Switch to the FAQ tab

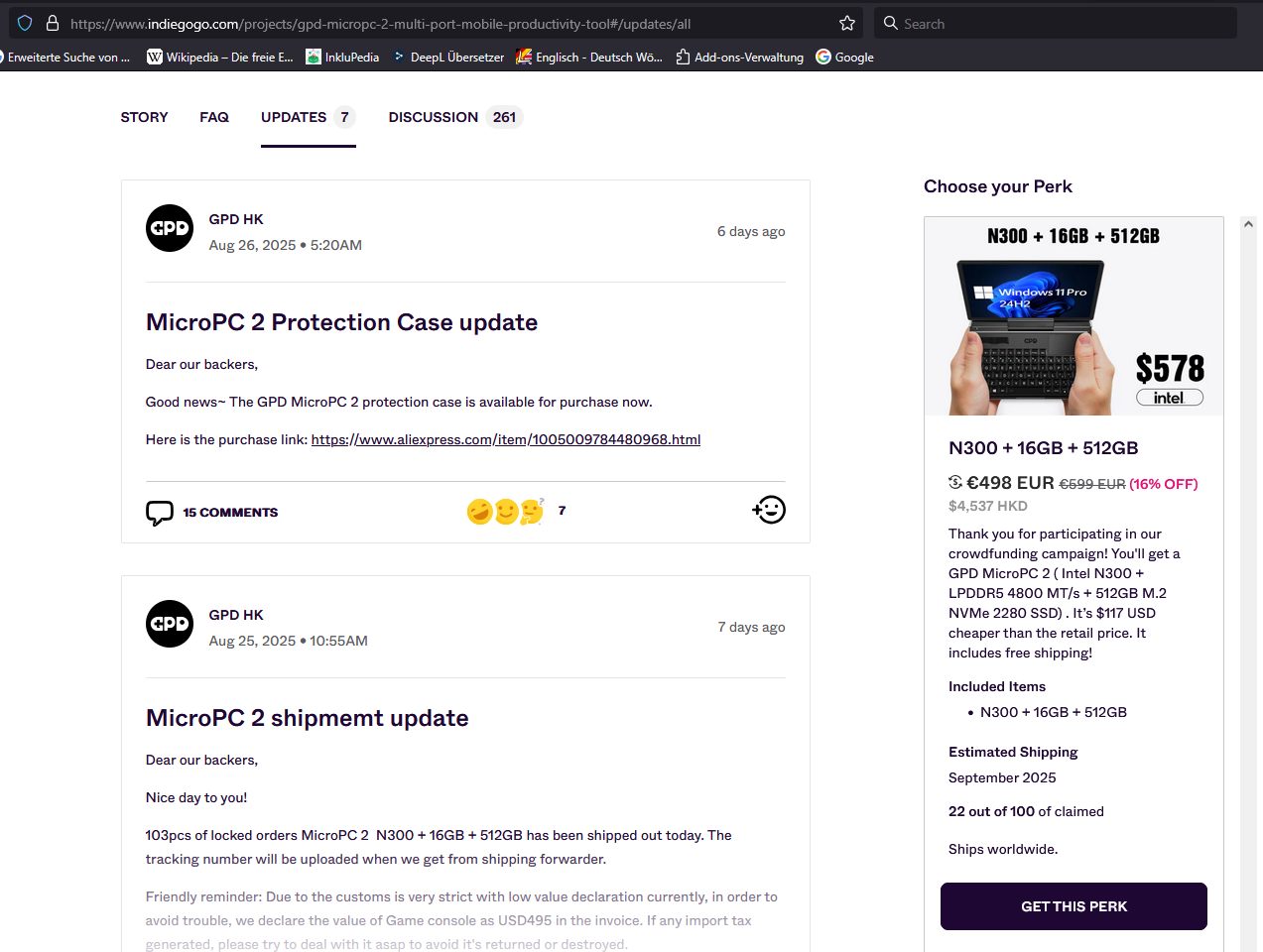tap(214, 117)
